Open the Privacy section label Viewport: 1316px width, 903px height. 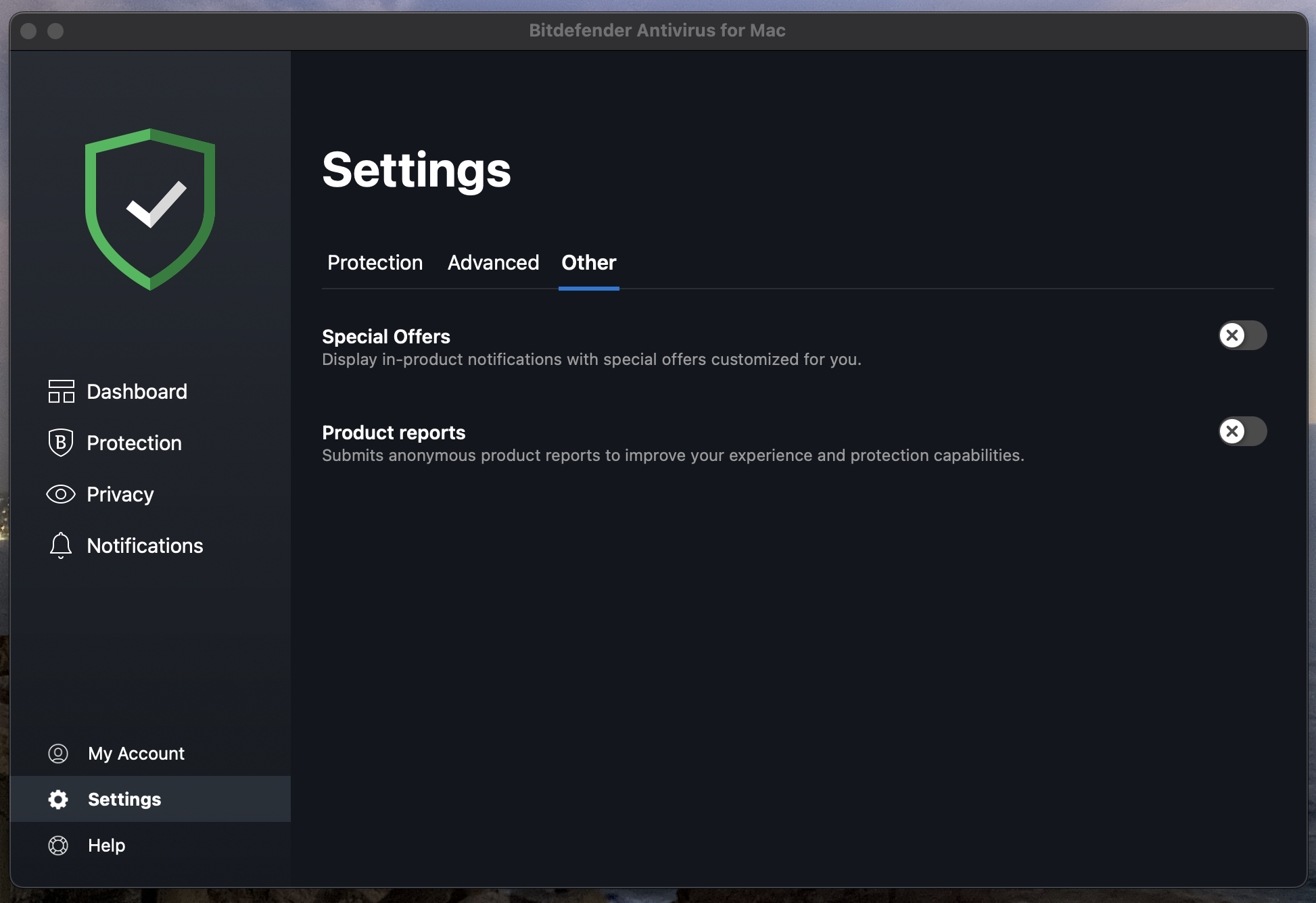120,494
